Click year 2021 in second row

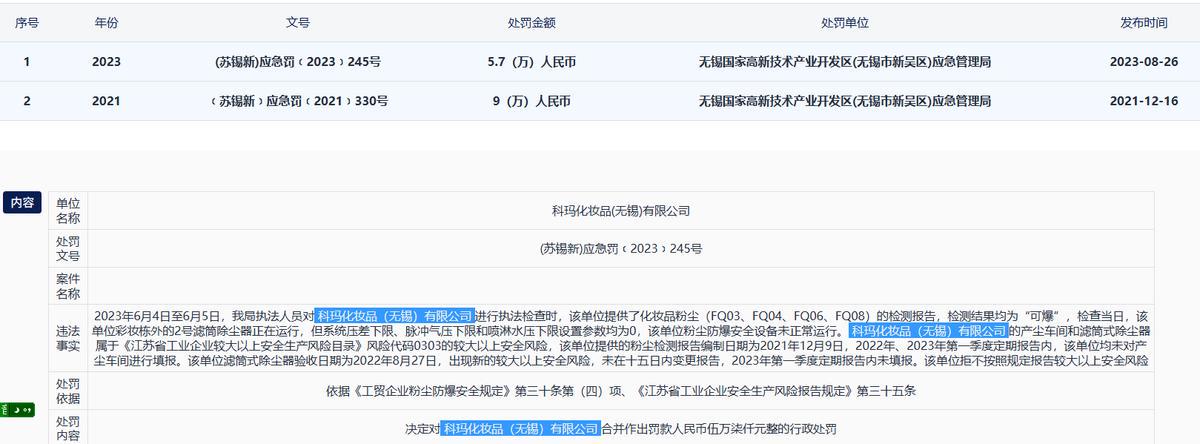(x=106, y=101)
